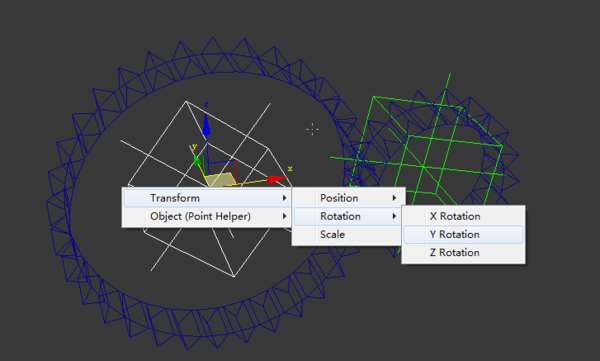Expand the Rotation submenu arrow

pos(394,216)
